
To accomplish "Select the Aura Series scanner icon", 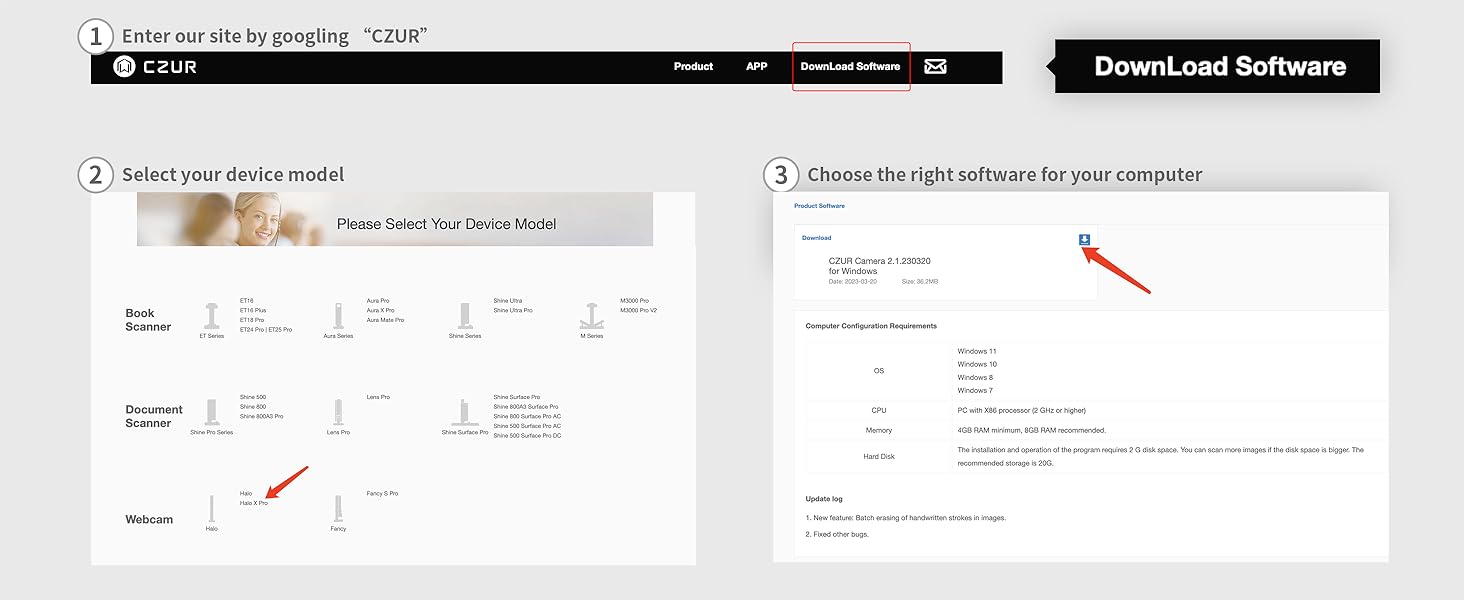I will 338,316.
